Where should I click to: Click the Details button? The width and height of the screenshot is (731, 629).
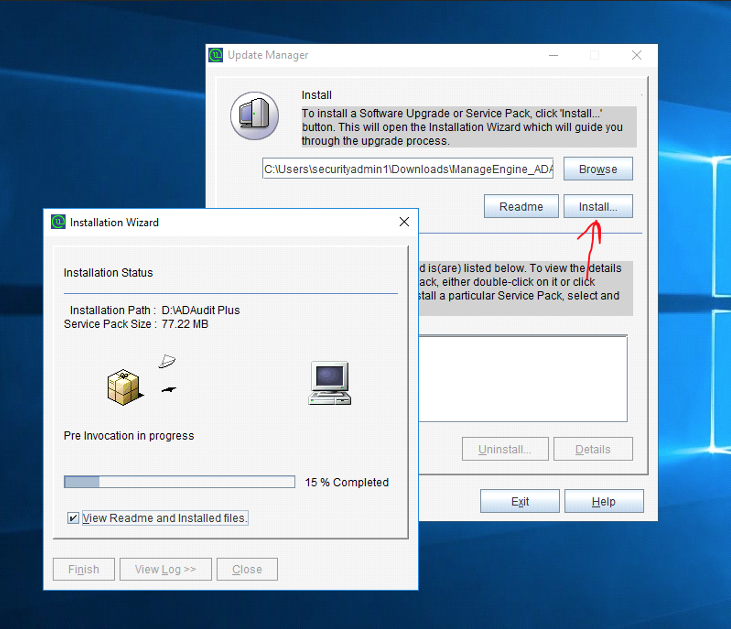pos(593,449)
